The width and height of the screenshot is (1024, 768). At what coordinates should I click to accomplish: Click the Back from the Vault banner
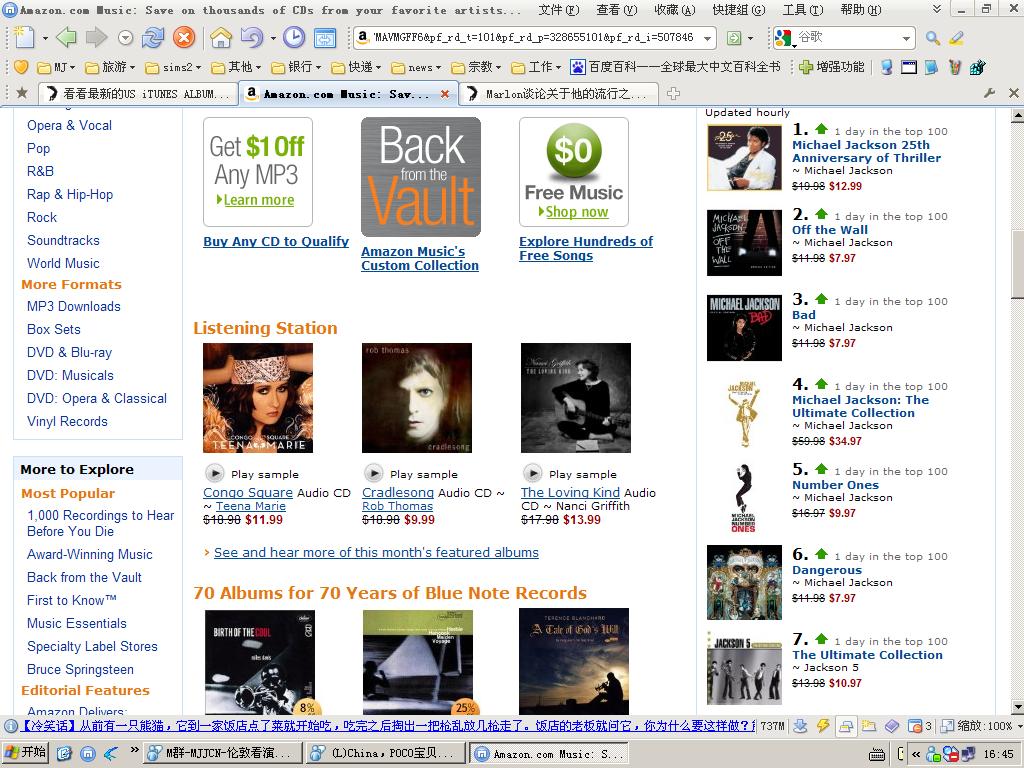point(421,177)
